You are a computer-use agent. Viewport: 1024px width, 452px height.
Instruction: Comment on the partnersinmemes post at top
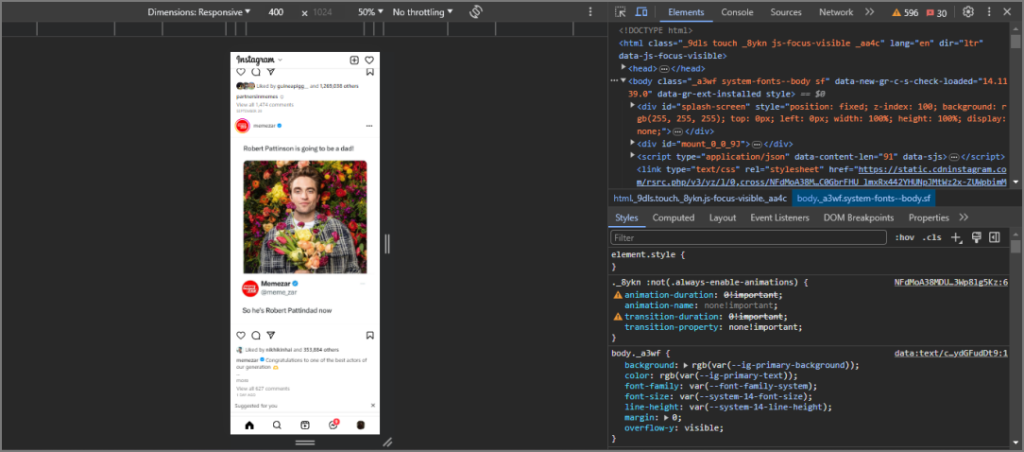click(256, 72)
